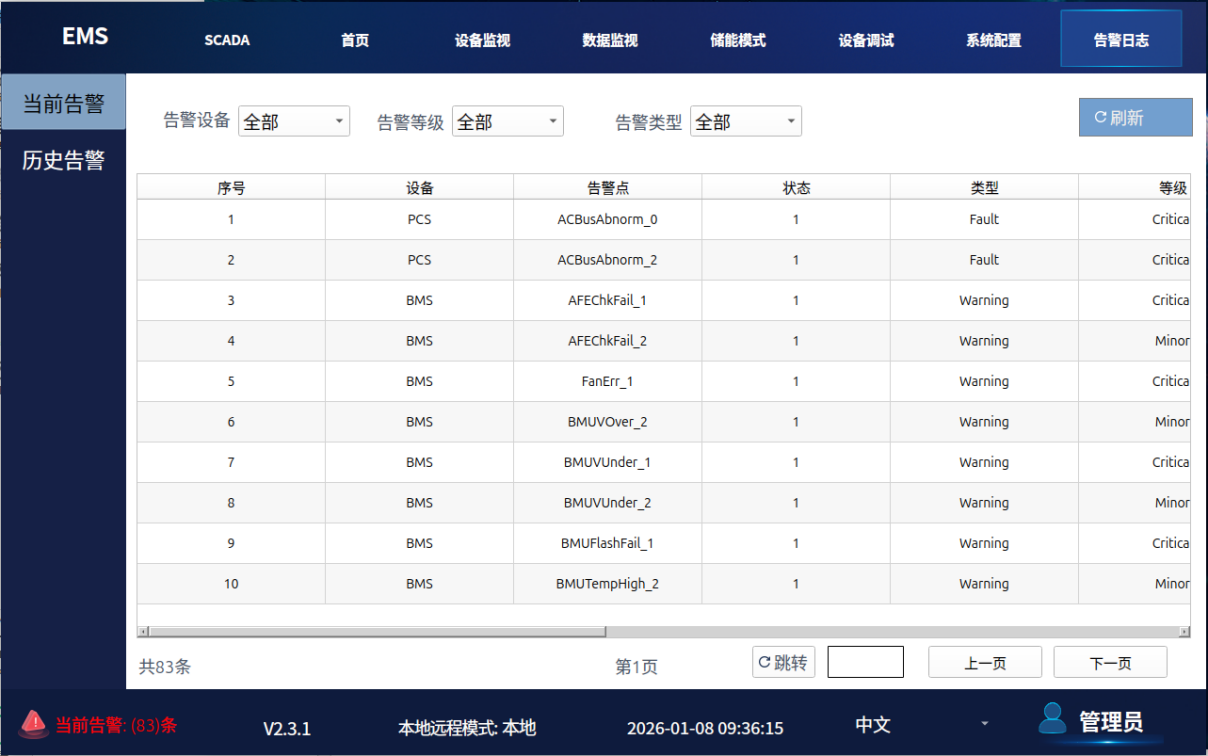Click the page number input field
The height and width of the screenshot is (756, 1208).
[866, 662]
